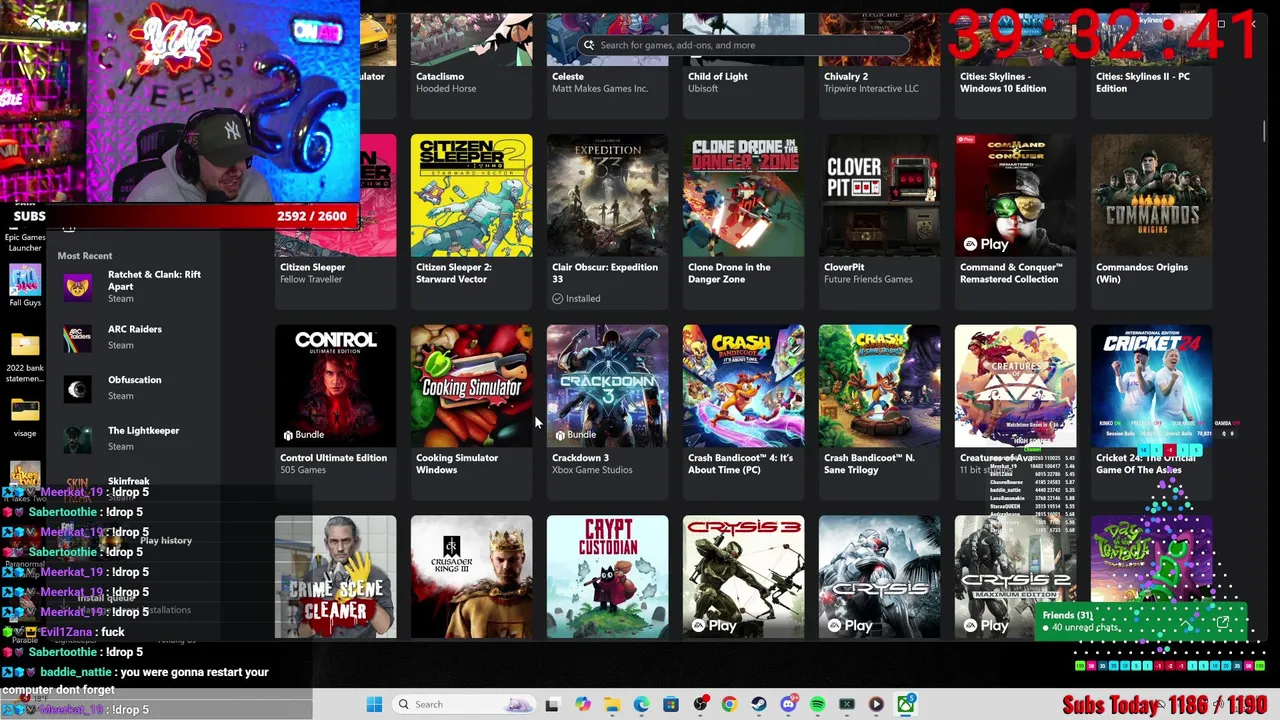Click the search magnifier icon in Xbox app
The image size is (1280, 720).
click(589, 45)
